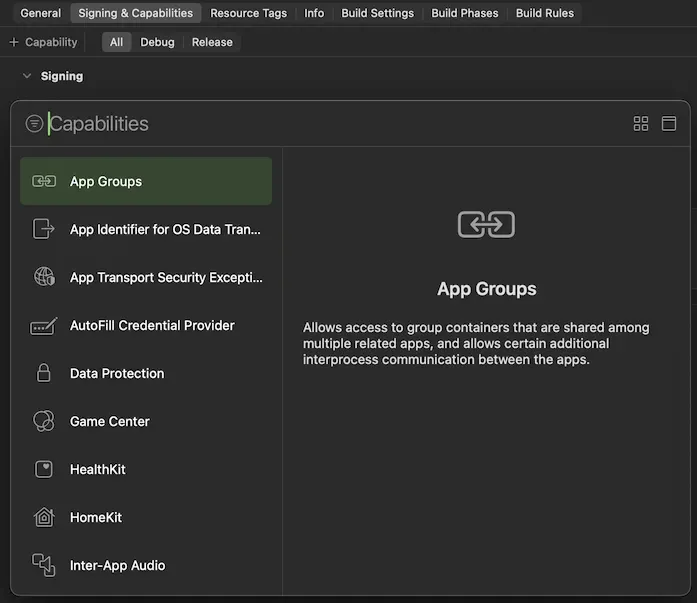Open the General tab
Viewport: 697px width, 603px height.
(x=40, y=13)
